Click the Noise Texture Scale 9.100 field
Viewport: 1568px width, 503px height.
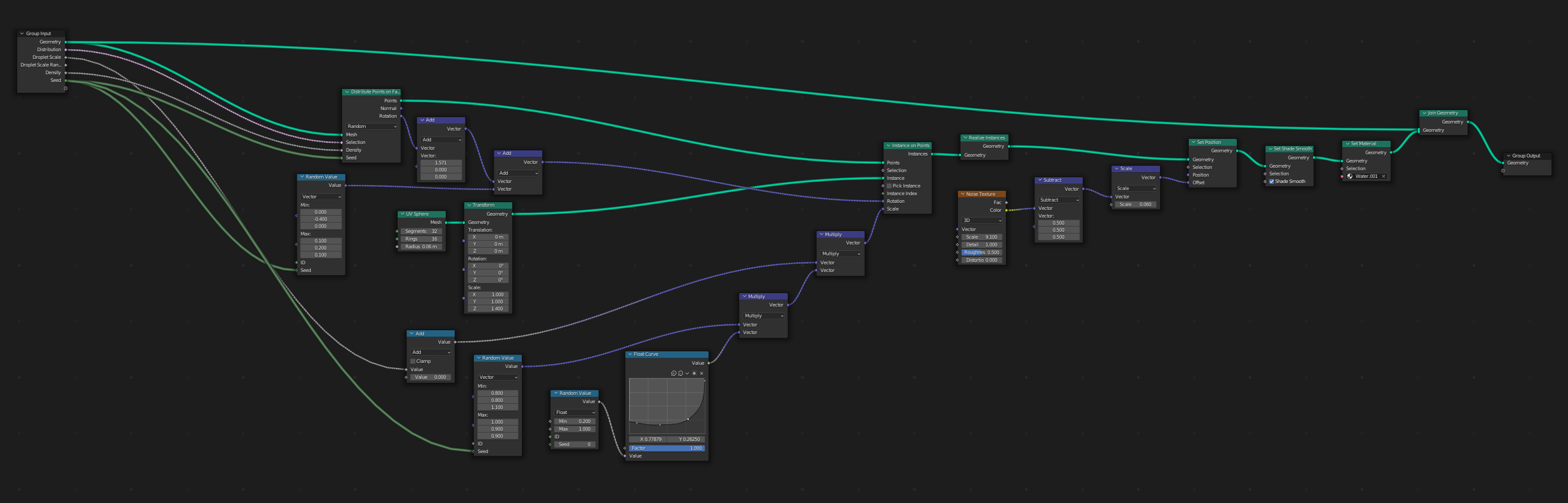click(982, 237)
